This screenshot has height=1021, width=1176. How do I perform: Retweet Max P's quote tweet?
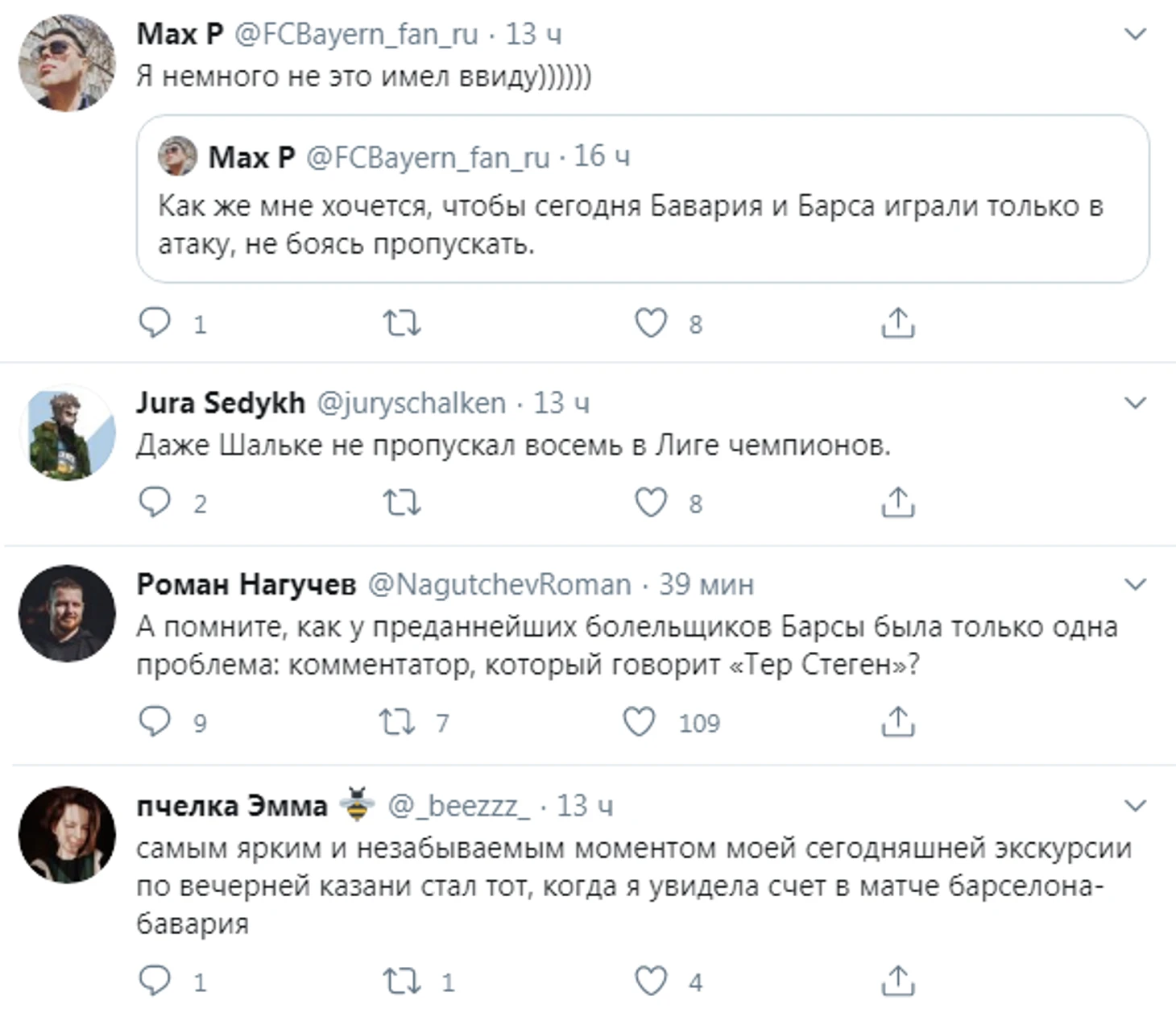pos(401,323)
